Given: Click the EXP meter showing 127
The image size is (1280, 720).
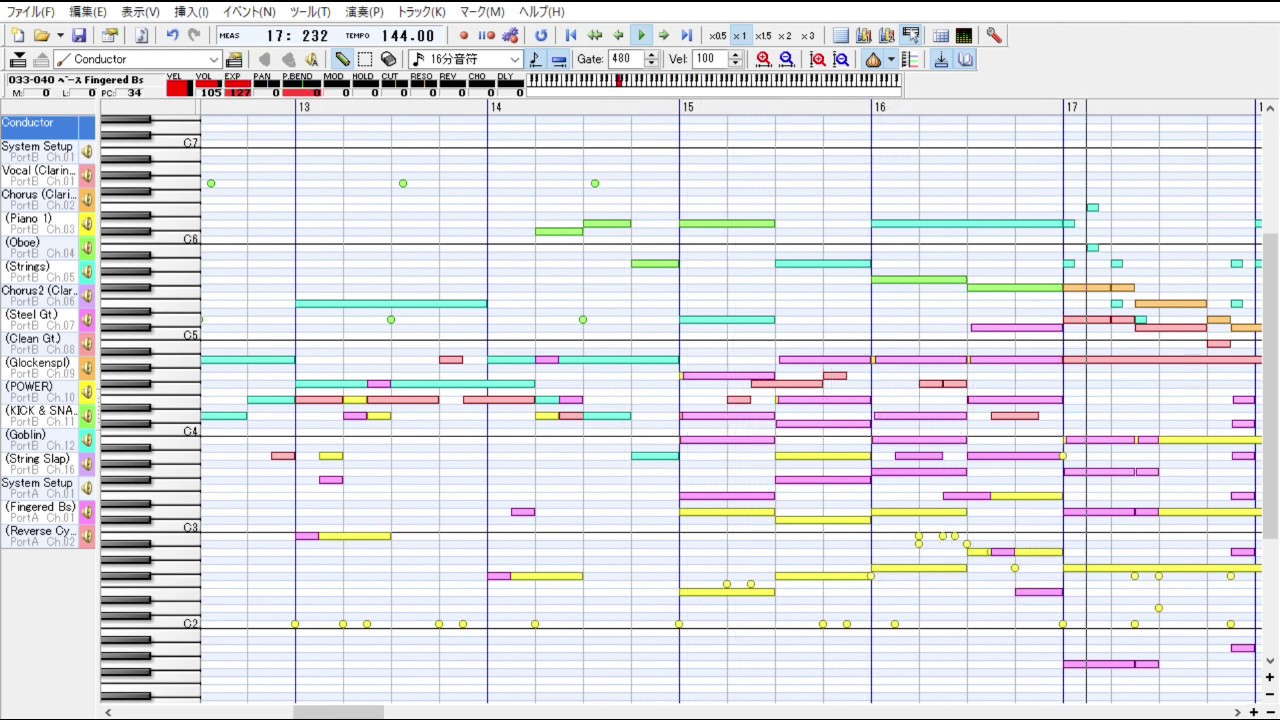Looking at the screenshot, I should point(238,85).
